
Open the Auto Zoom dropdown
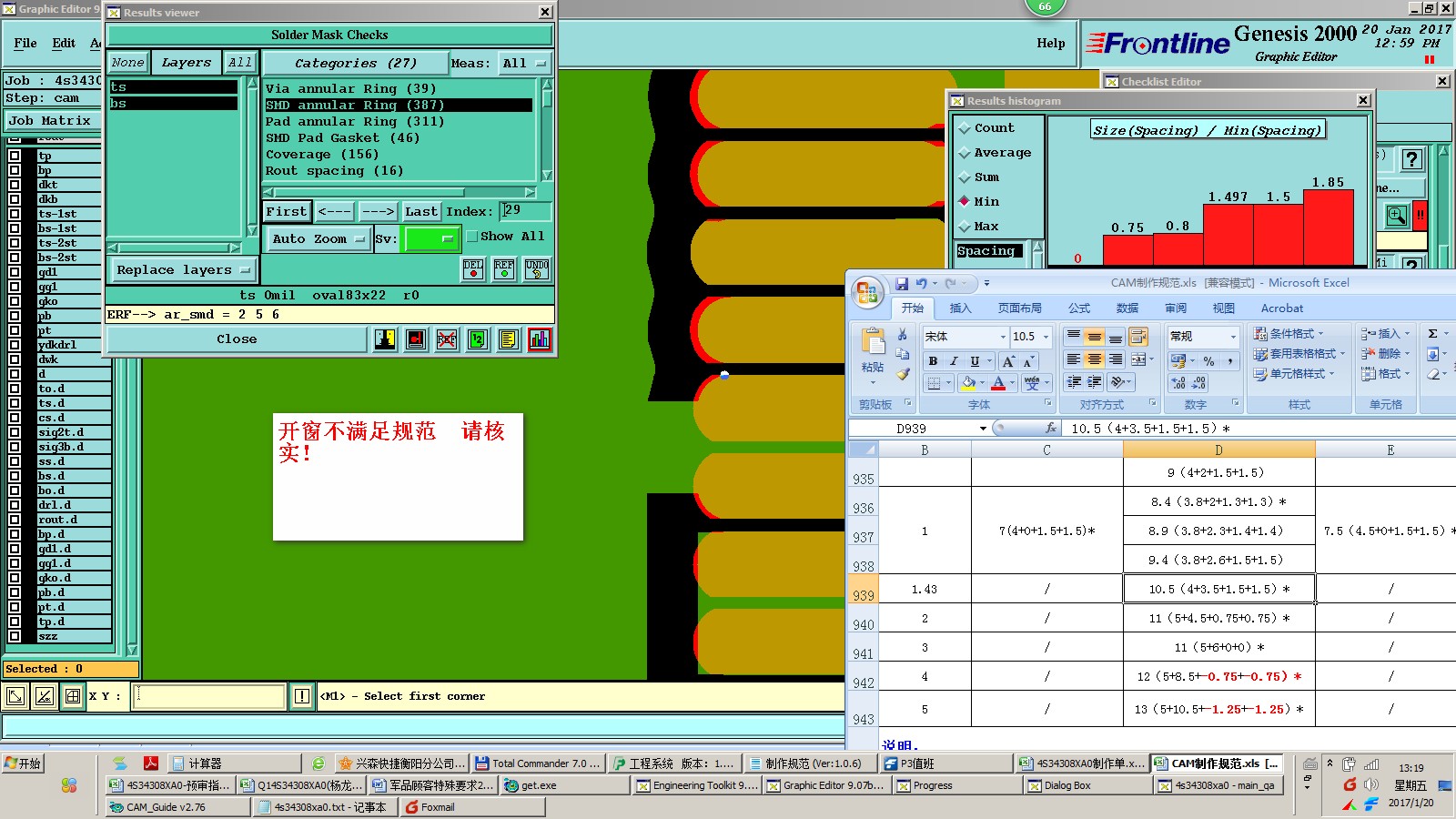pos(318,239)
